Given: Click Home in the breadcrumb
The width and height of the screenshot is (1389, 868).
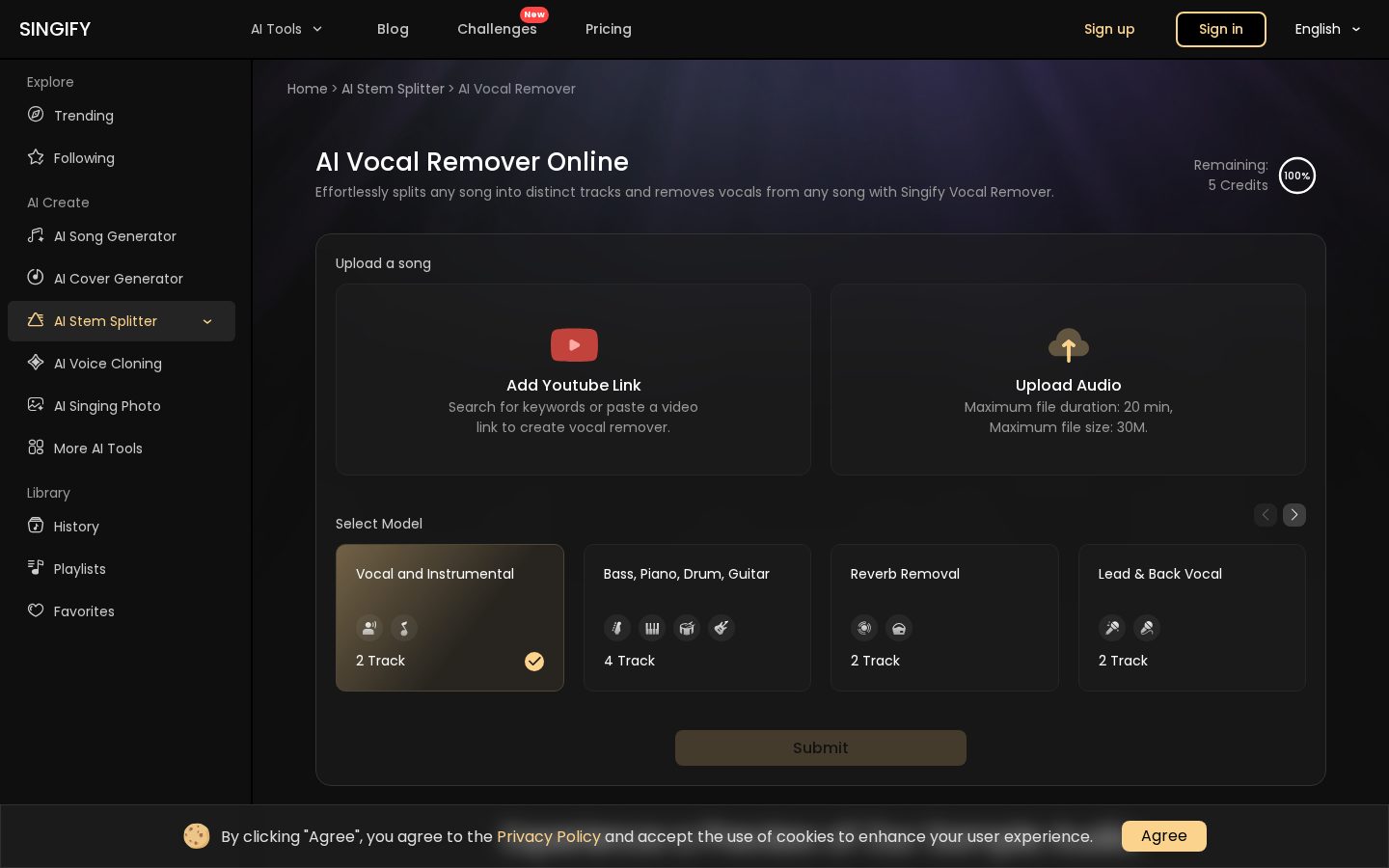Looking at the screenshot, I should pos(308,89).
